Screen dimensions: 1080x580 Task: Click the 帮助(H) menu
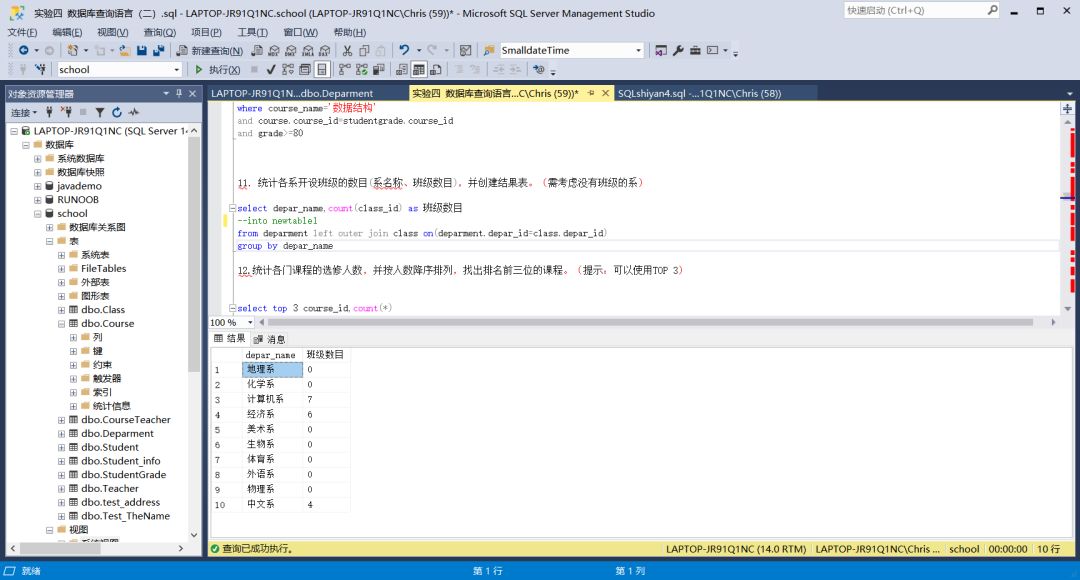[x=350, y=32]
